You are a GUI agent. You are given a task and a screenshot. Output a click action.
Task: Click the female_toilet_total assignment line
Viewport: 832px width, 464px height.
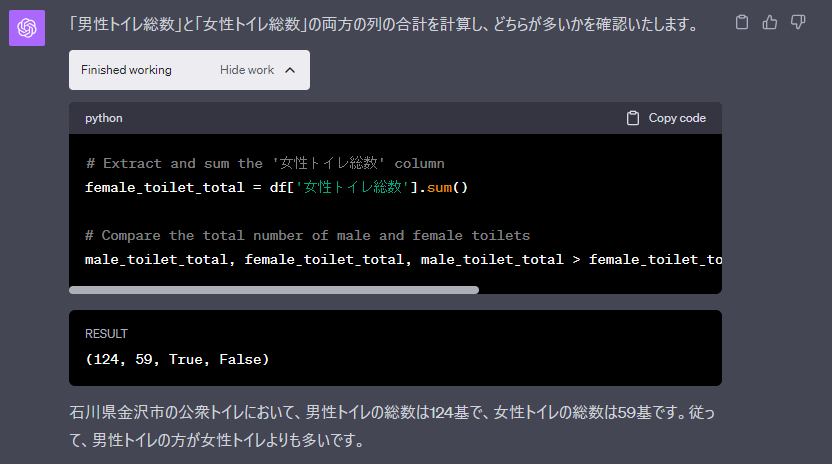(x=276, y=187)
